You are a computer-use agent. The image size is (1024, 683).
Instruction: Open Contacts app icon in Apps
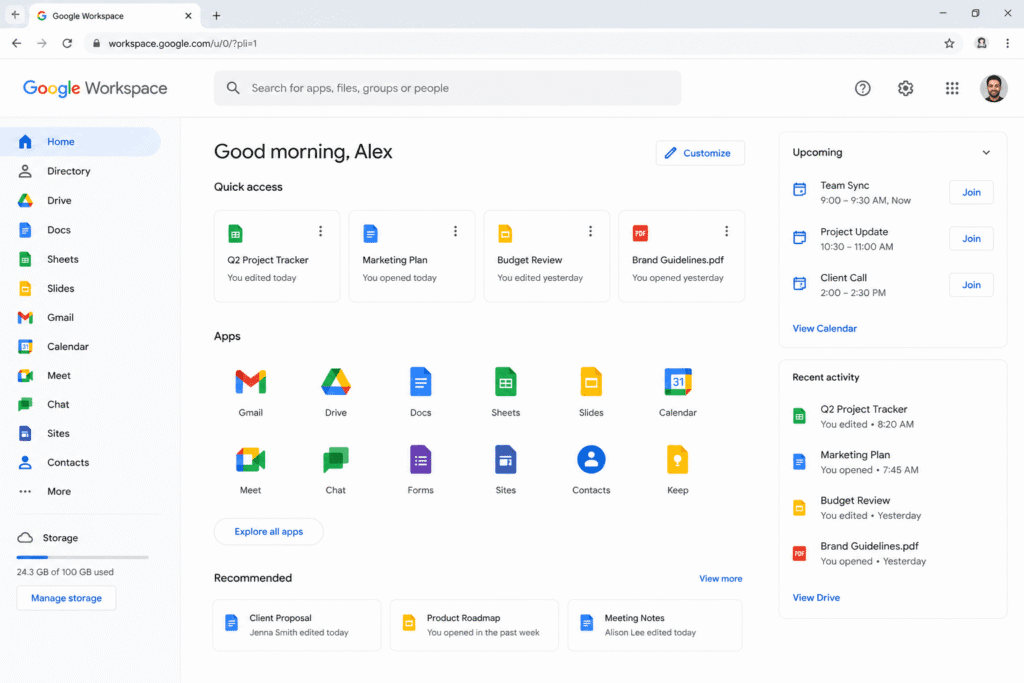pyautogui.click(x=591, y=460)
